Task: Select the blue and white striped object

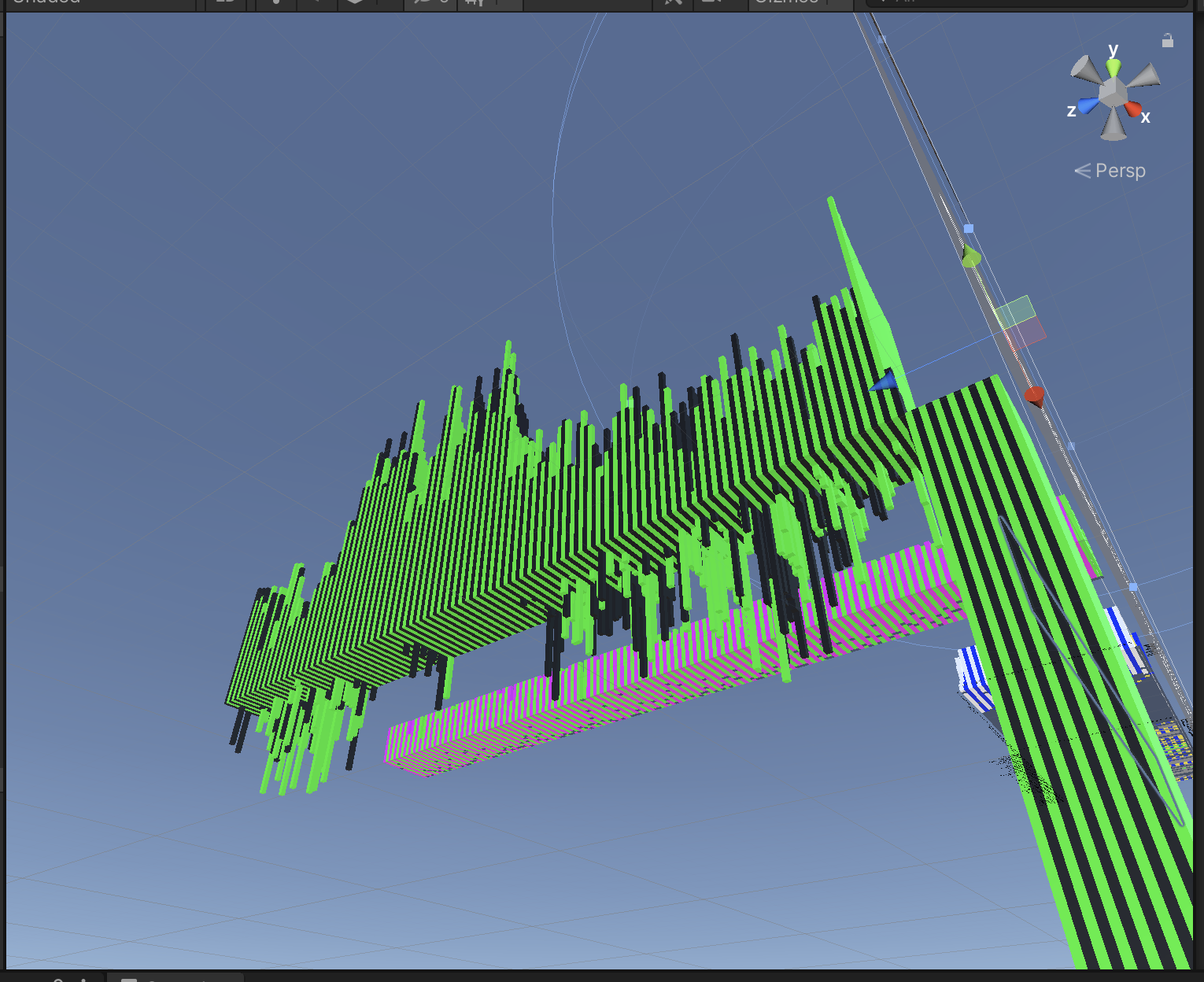Action: coord(973,677)
